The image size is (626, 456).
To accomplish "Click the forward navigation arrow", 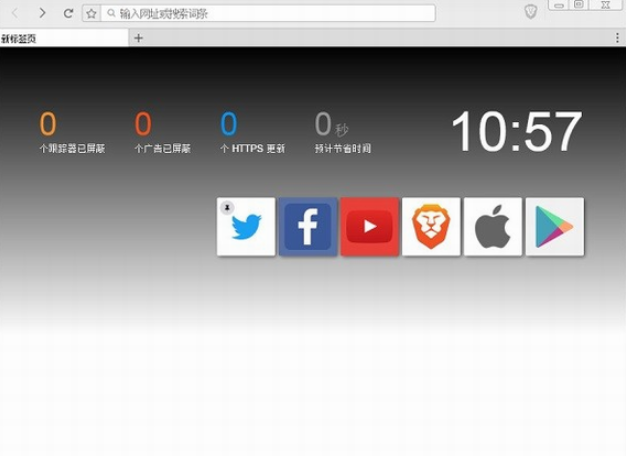I will 42,13.
